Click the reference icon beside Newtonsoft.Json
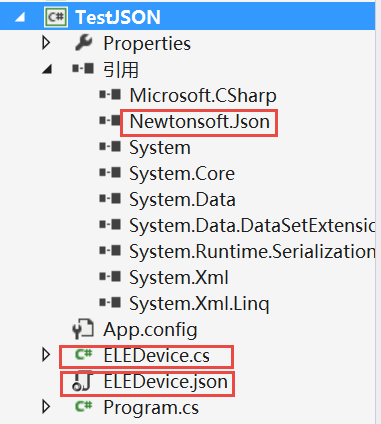The width and height of the screenshot is (381, 424). 110,121
